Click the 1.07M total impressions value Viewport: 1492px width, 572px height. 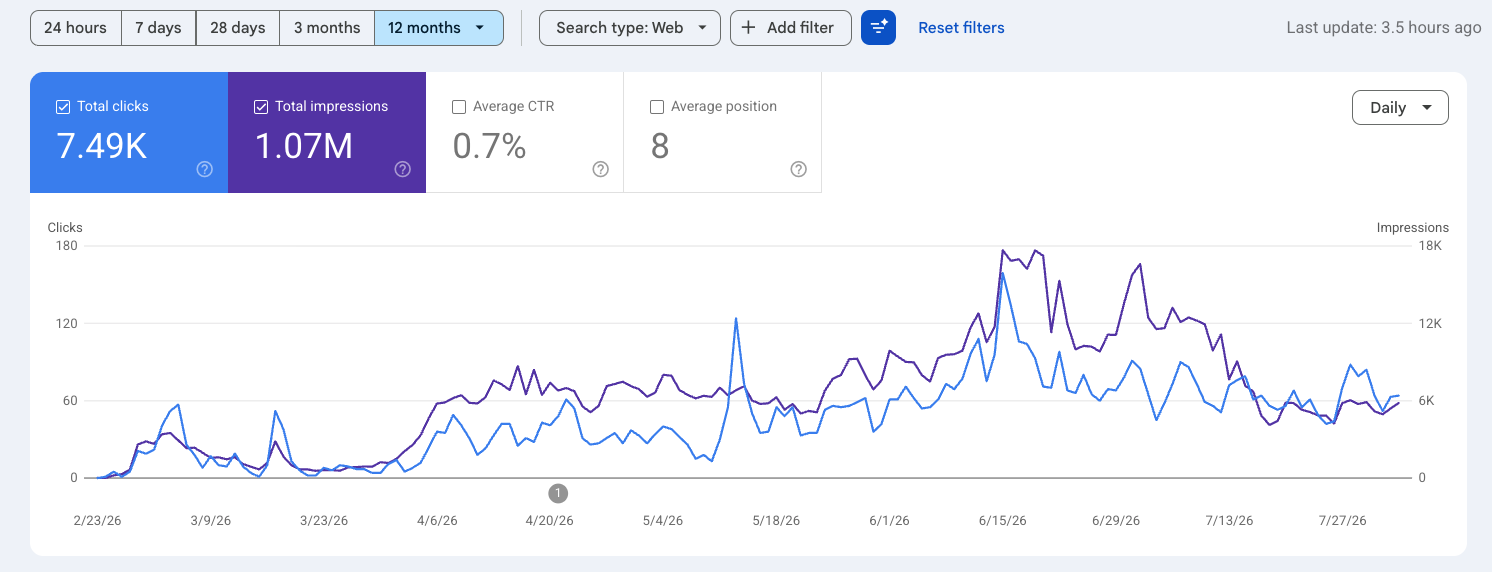point(304,146)
